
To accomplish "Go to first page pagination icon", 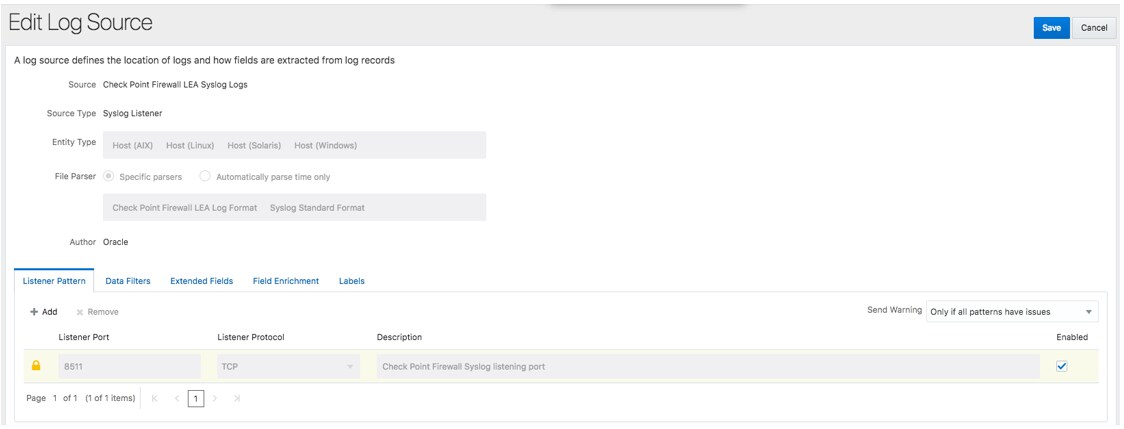I will [155, 398].
